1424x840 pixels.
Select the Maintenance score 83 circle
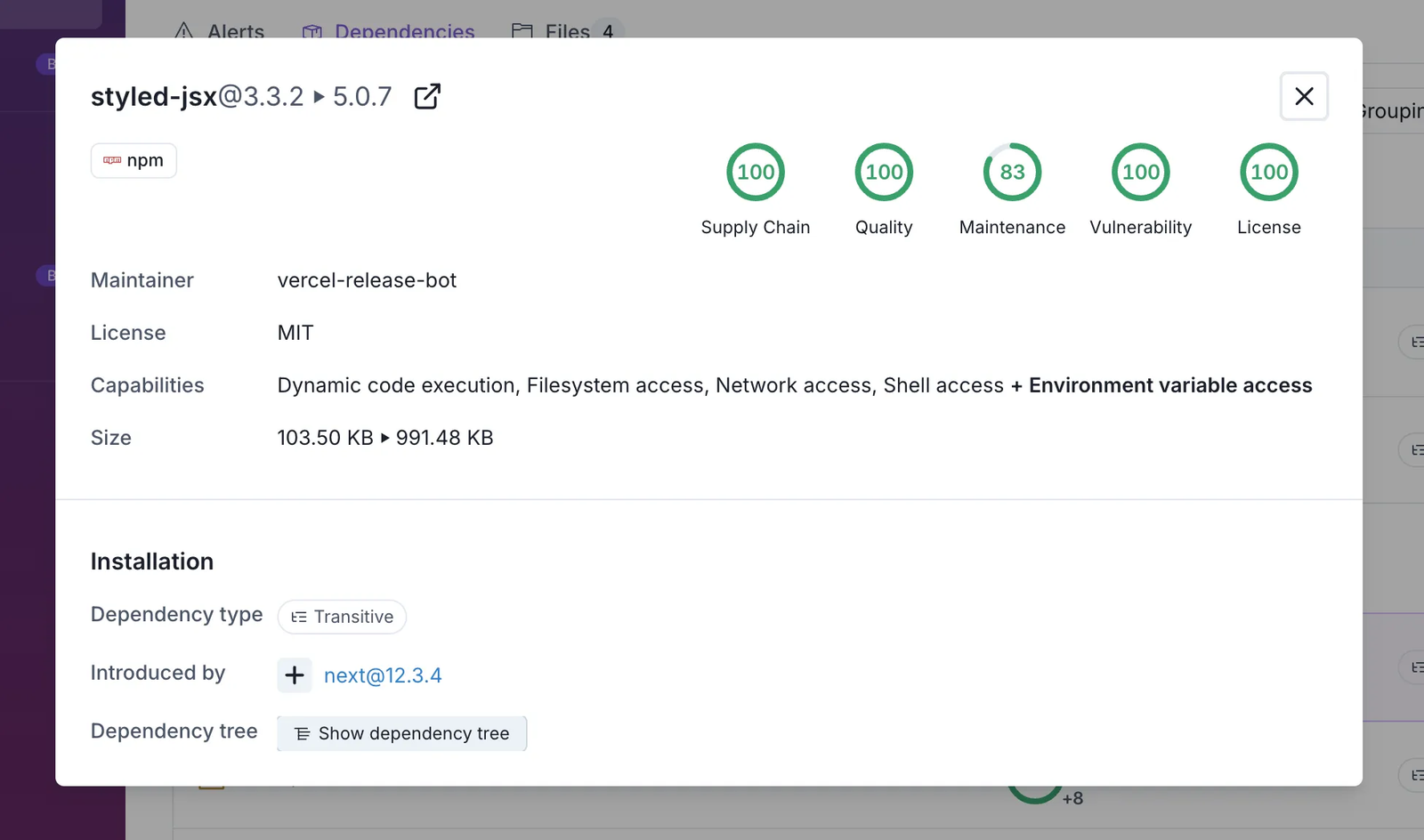[1012, 172]
